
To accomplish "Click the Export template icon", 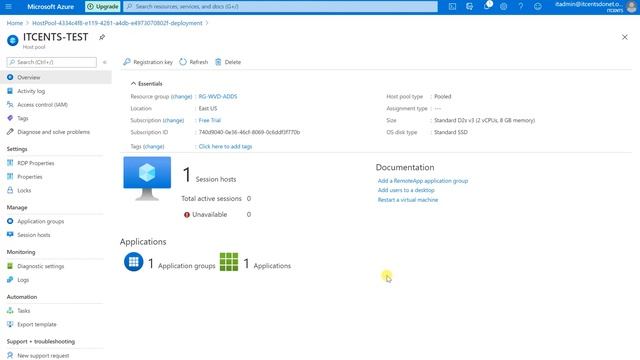I will coord(10,324).
